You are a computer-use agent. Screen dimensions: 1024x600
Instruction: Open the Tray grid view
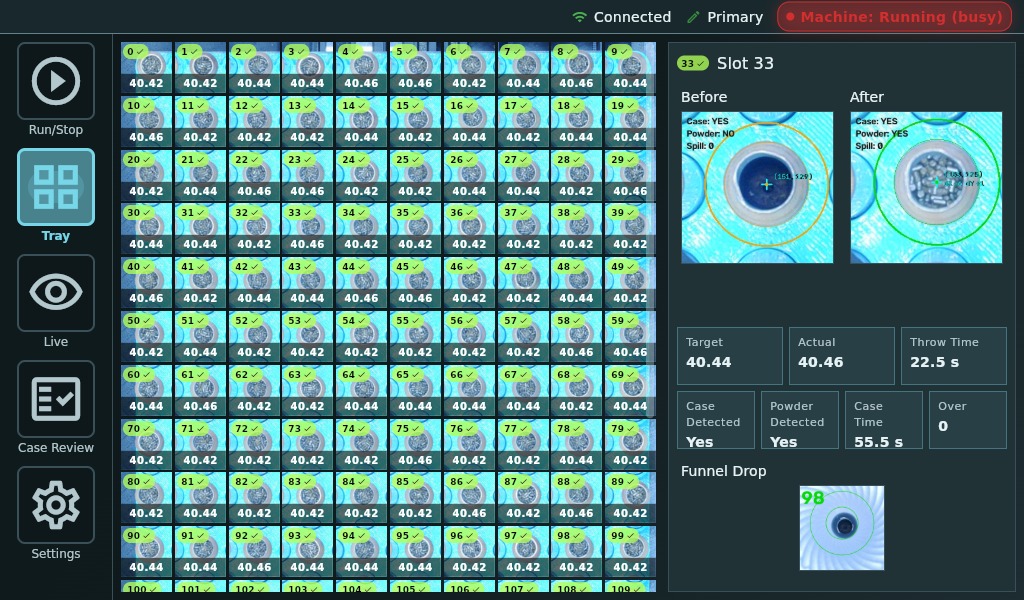tap(56, 187)
